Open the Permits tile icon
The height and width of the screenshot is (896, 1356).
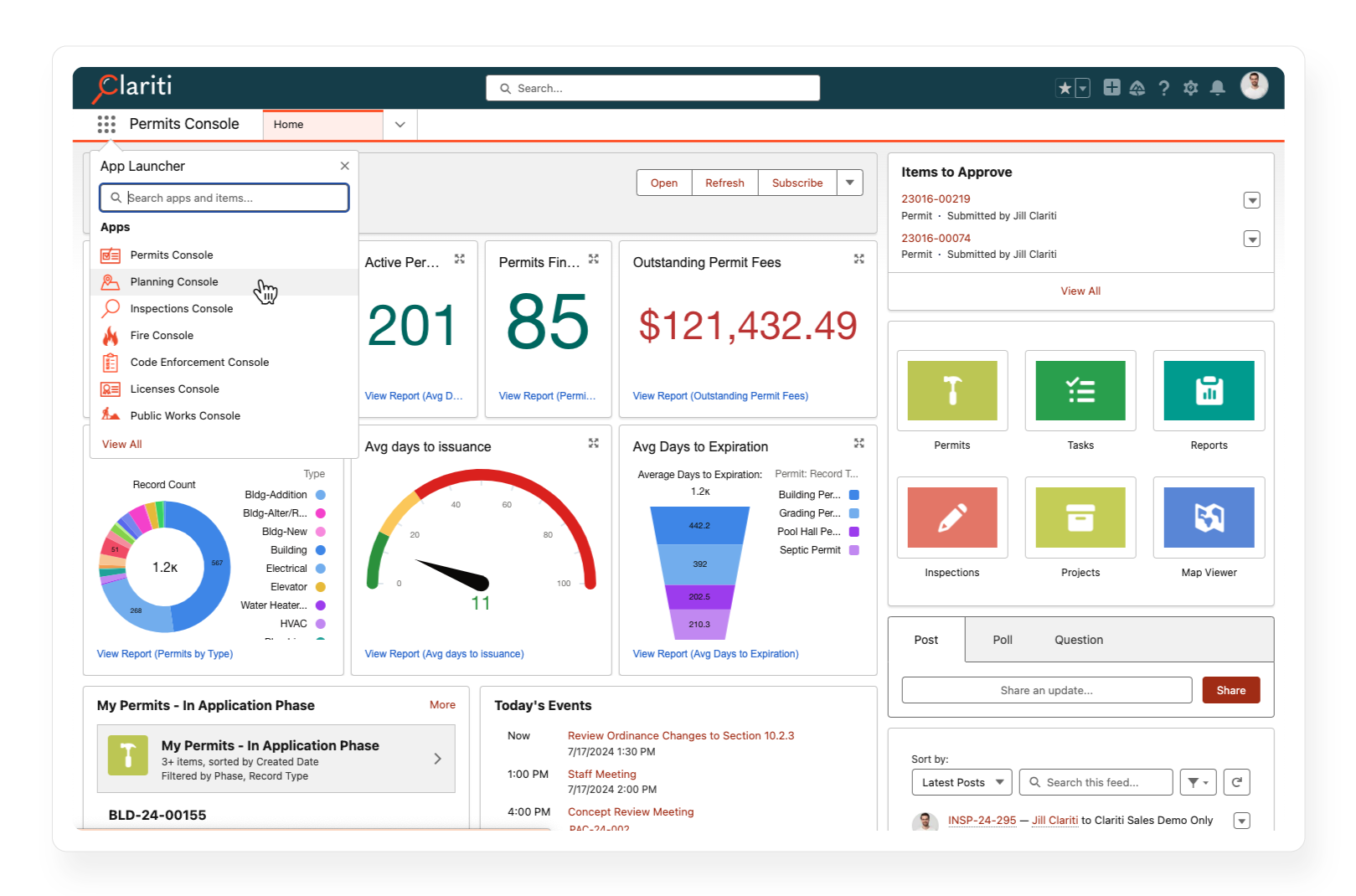tap(951, 390)
